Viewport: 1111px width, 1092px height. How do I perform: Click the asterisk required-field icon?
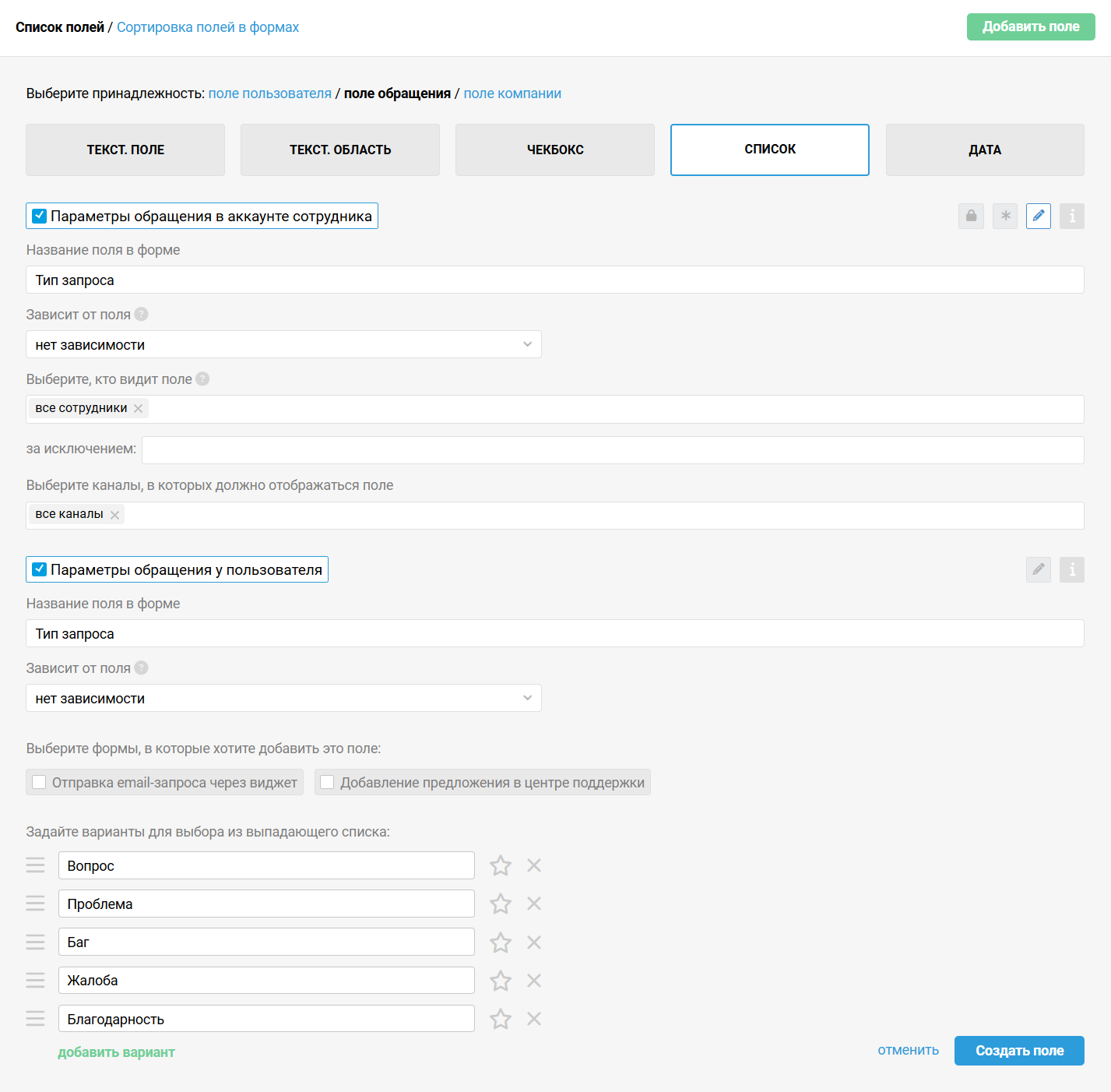[1005, 216]
